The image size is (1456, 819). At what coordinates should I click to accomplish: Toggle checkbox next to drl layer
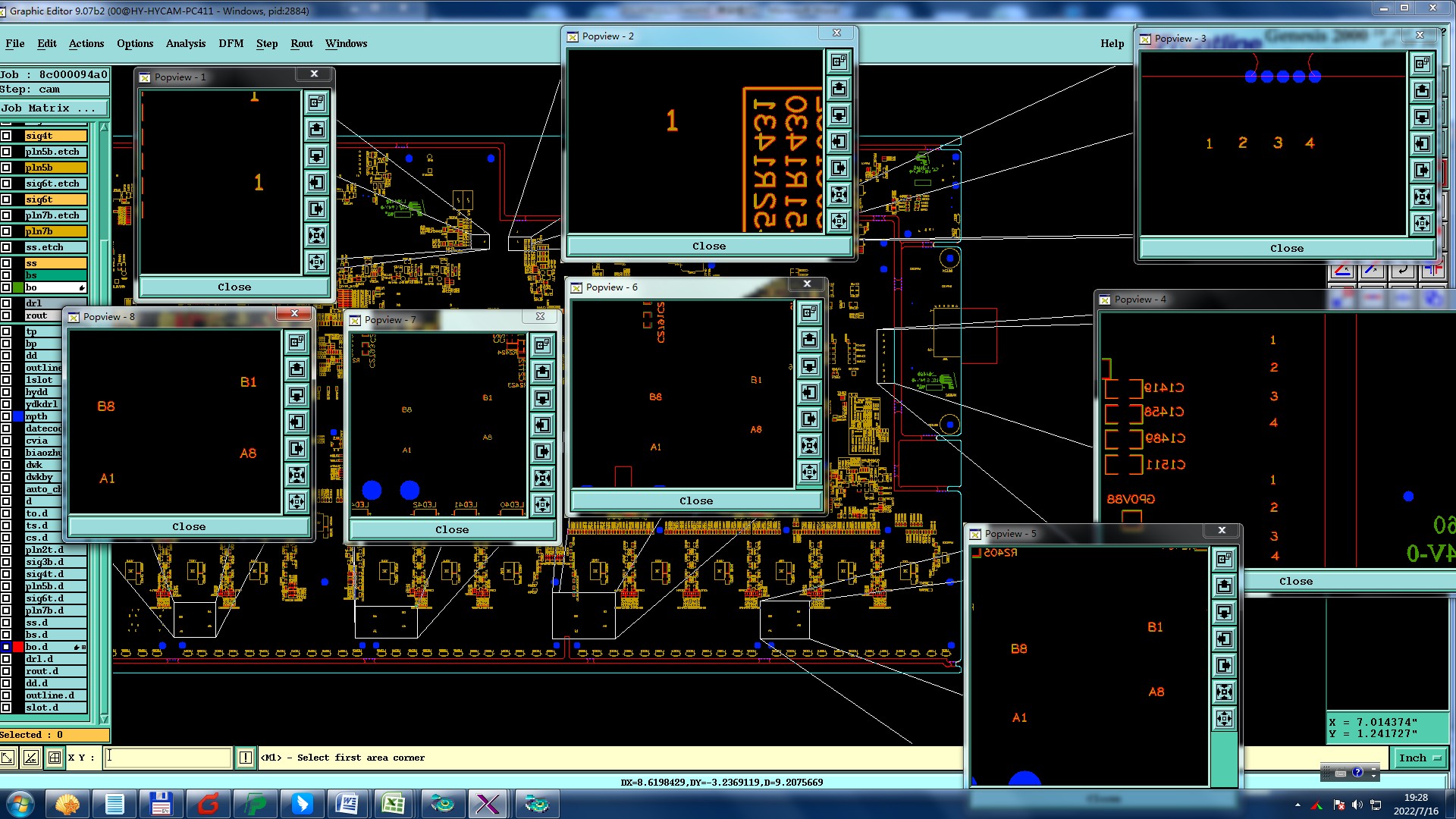click(6, 303)
